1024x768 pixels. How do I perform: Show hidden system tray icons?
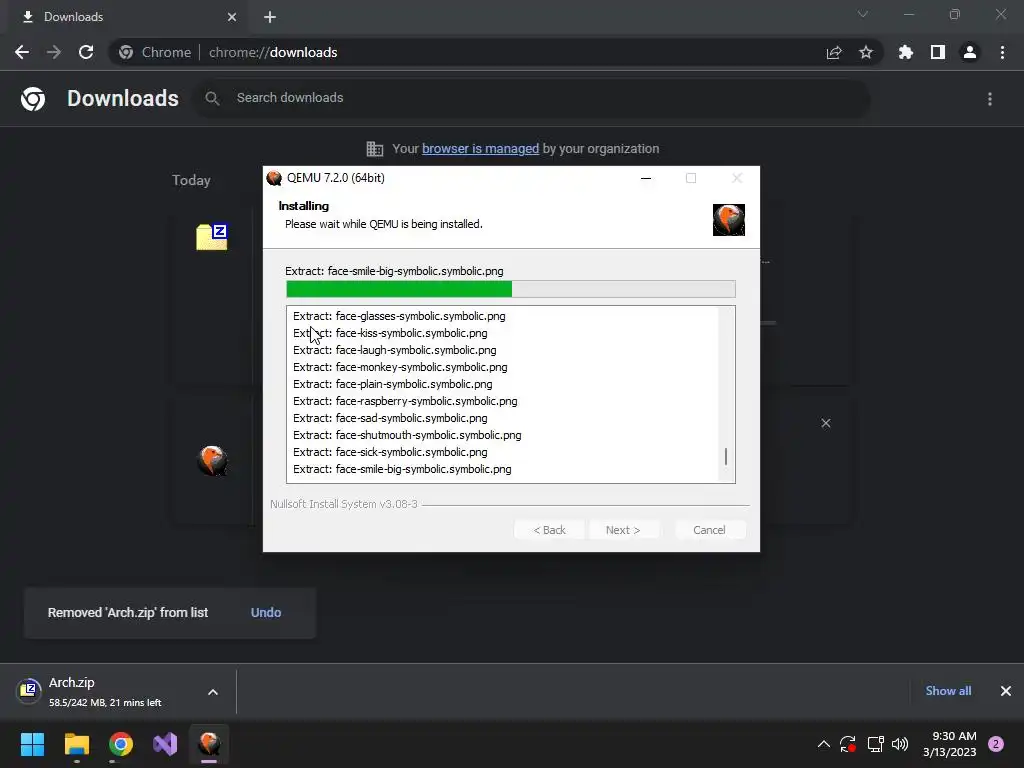[824, 744]
